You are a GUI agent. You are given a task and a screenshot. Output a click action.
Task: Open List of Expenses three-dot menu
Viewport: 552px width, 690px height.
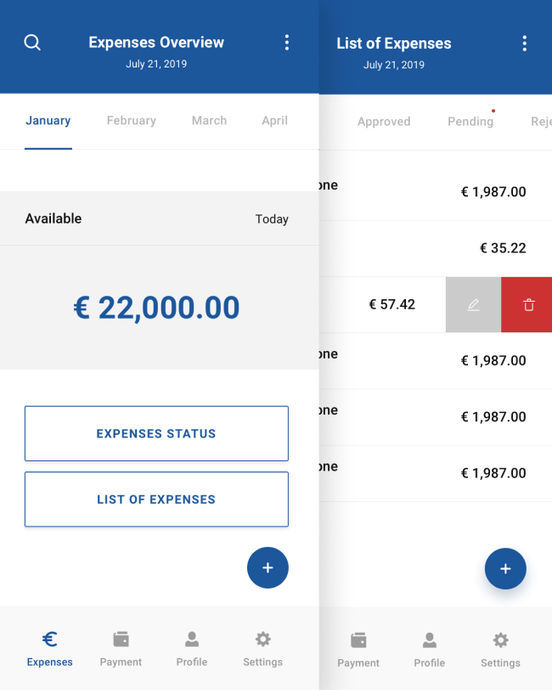point(524,44)
